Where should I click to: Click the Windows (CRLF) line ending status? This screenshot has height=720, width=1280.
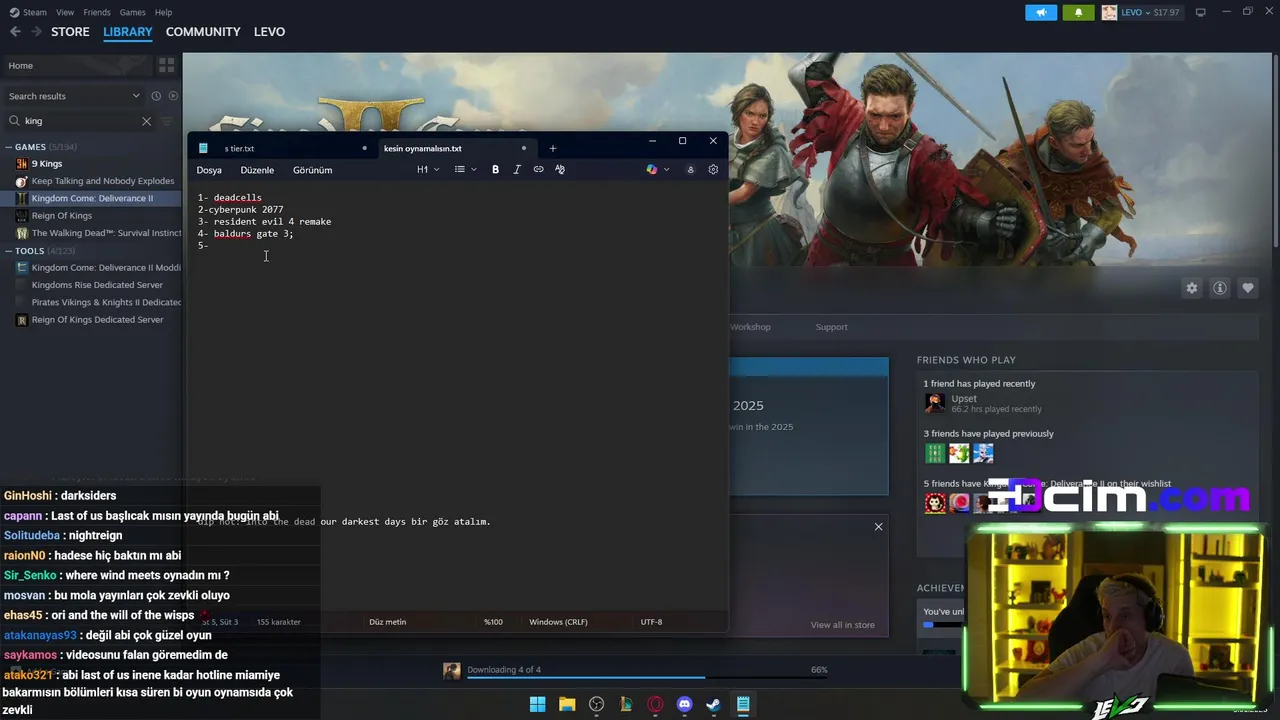558,622
